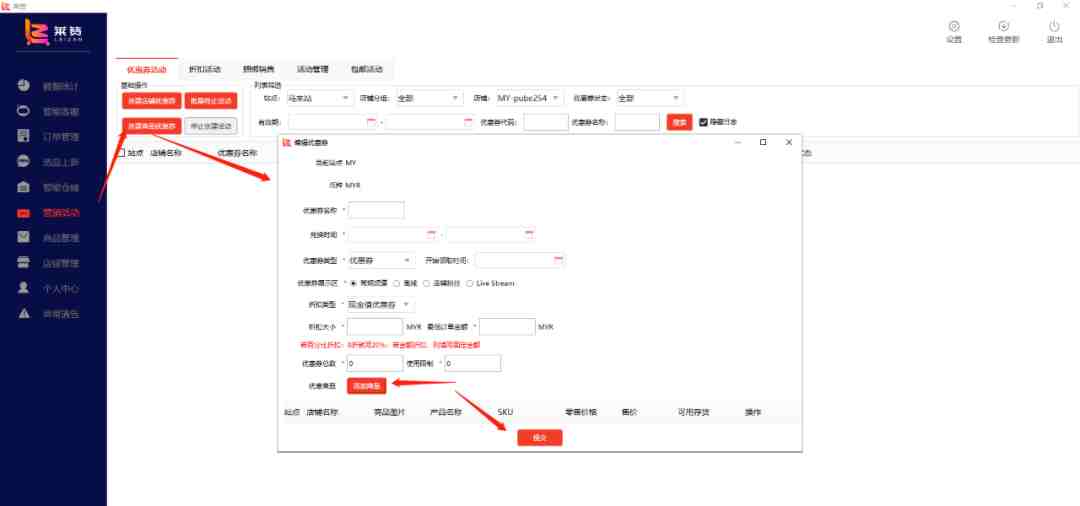Image resolution: width=1080 pixels, height=506 pixels.
Task: Click the 订单管理 order management sidebar icon
Action: click(x=23, y=136)
